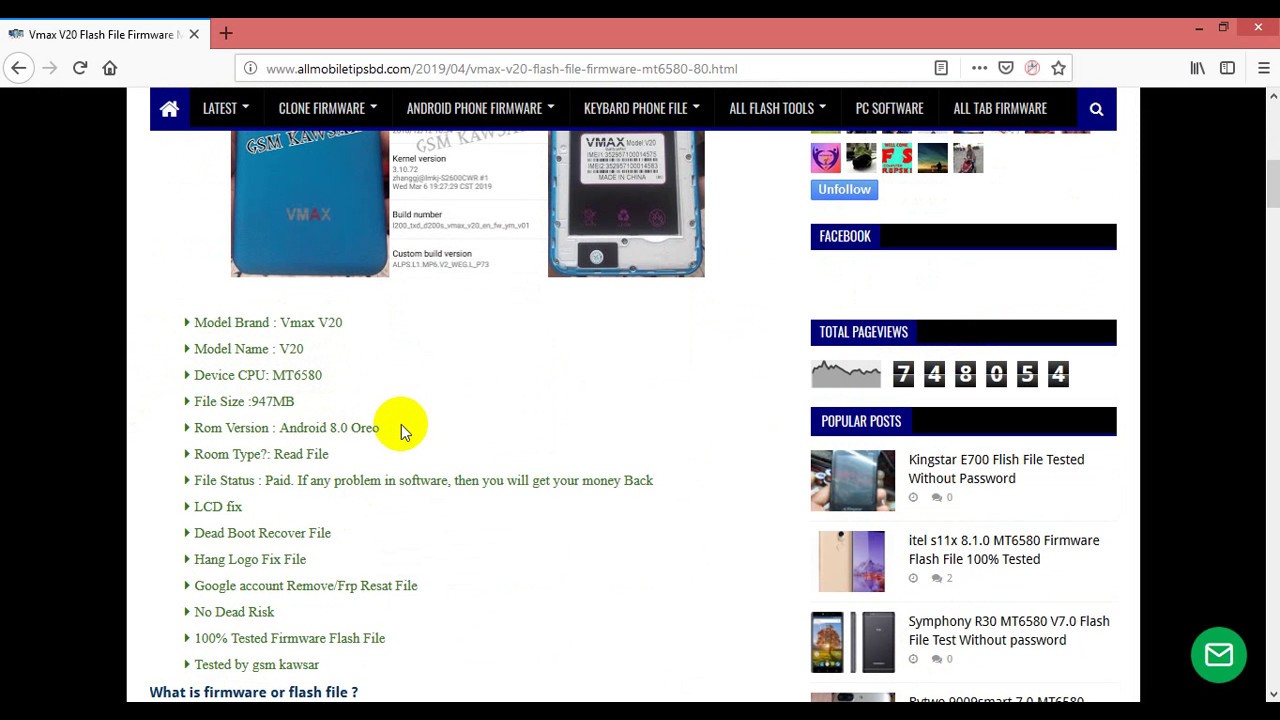Close the Vmax V20 Flash File tab
Image resolution: width=1280 pixels, height=720 pixels.
point(194,34)
